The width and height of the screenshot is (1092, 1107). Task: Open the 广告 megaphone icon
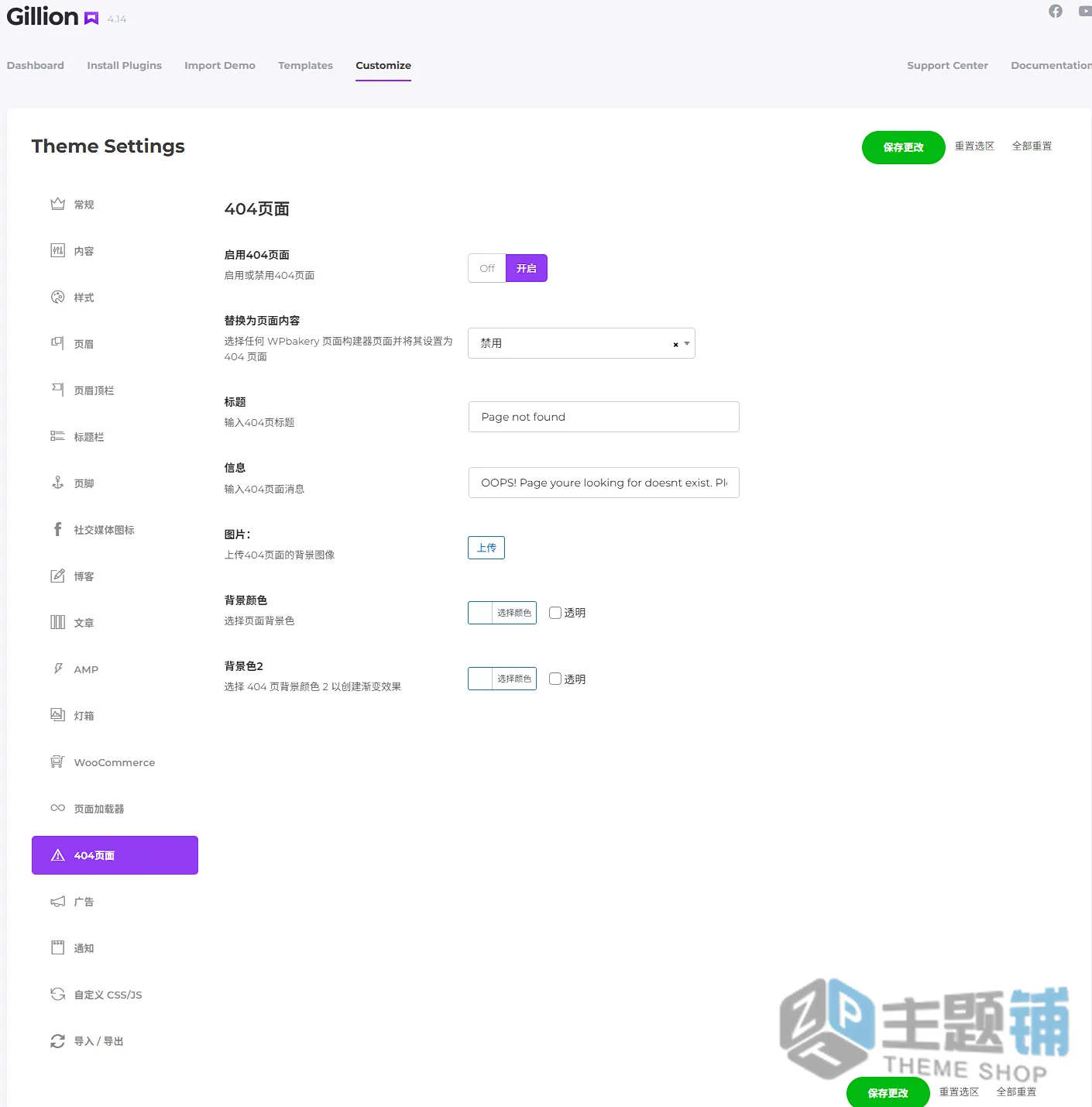click(57, 901)
